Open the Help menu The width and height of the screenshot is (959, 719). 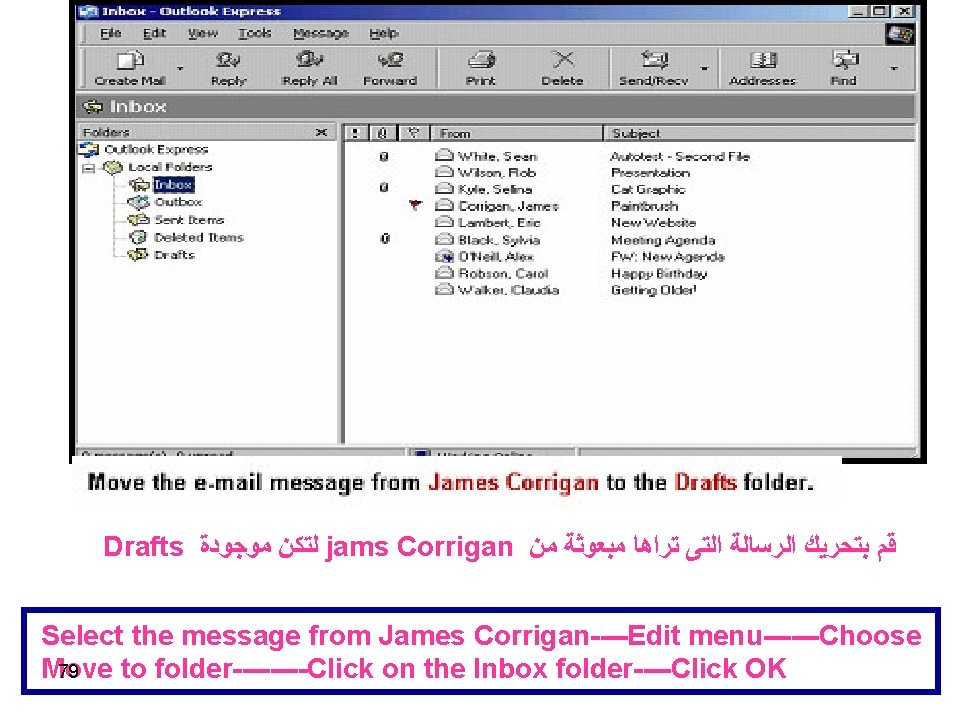[x=383, y=33]
